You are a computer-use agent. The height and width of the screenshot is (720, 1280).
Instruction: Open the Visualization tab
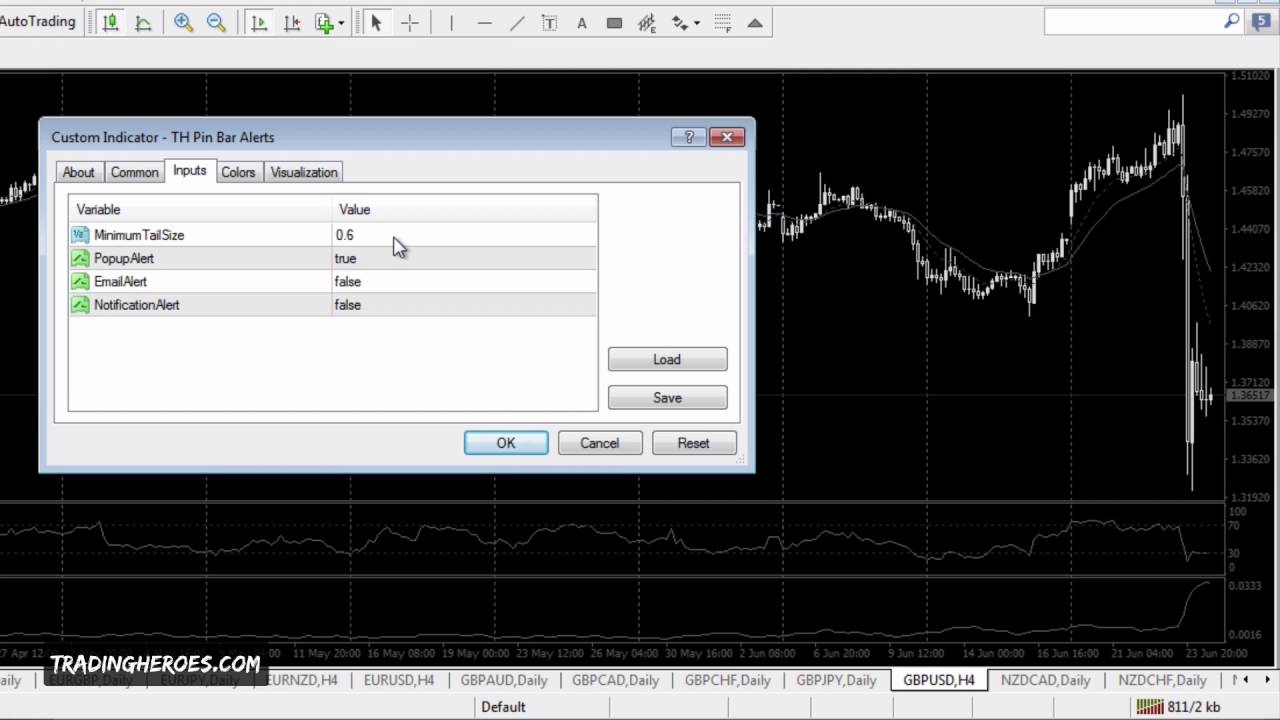point(304,172)
